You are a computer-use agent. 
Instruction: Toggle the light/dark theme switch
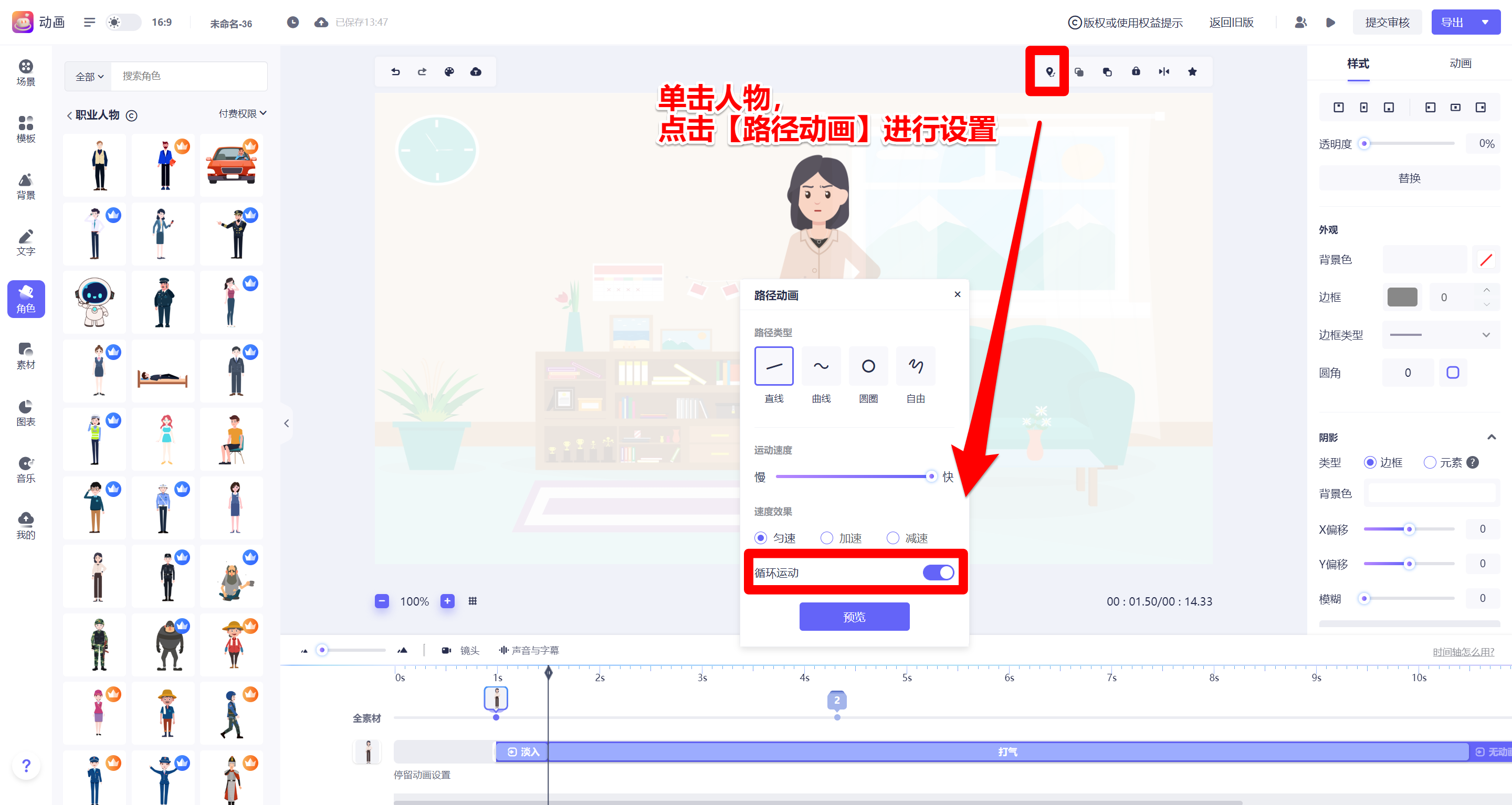click(123, 22)
